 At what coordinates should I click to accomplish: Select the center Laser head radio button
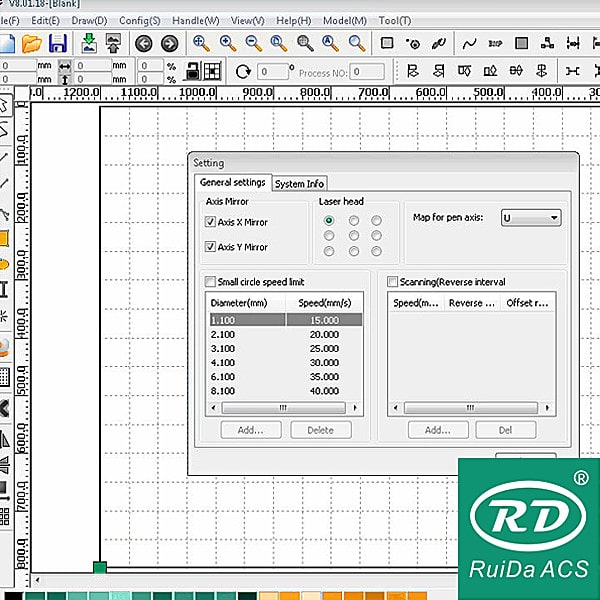coord(353,236)
